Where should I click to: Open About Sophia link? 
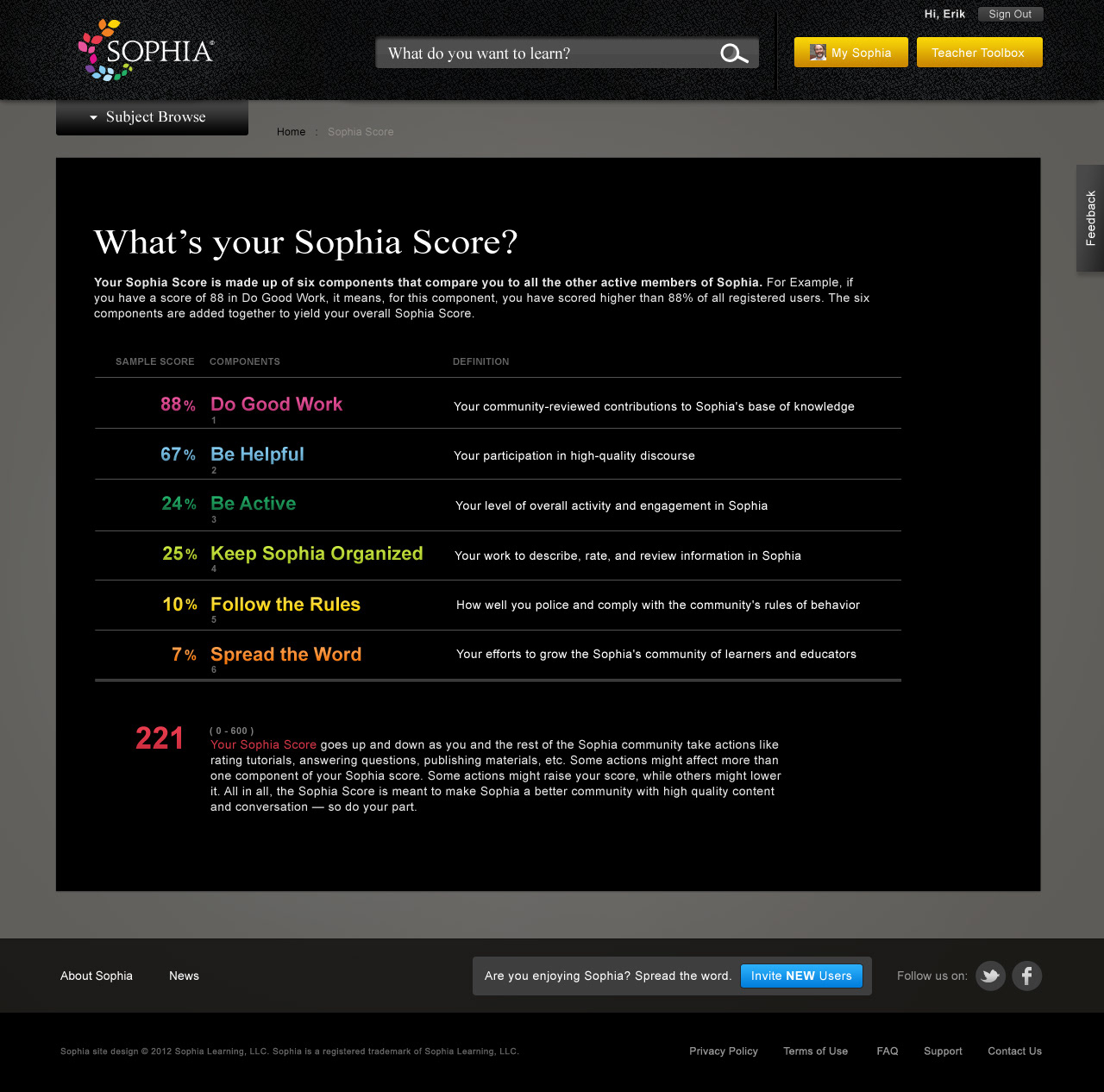tap(97, 976)
